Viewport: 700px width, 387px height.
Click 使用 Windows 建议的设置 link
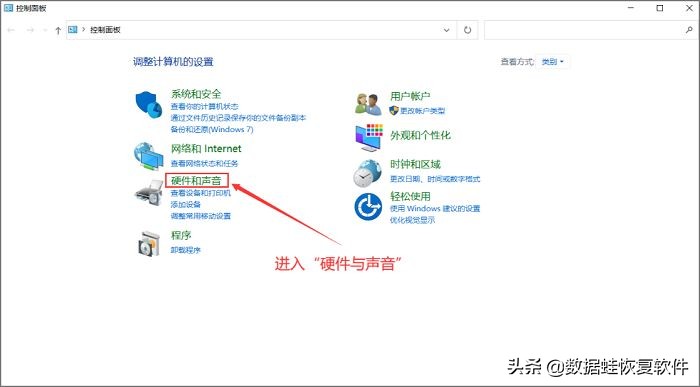435,208
